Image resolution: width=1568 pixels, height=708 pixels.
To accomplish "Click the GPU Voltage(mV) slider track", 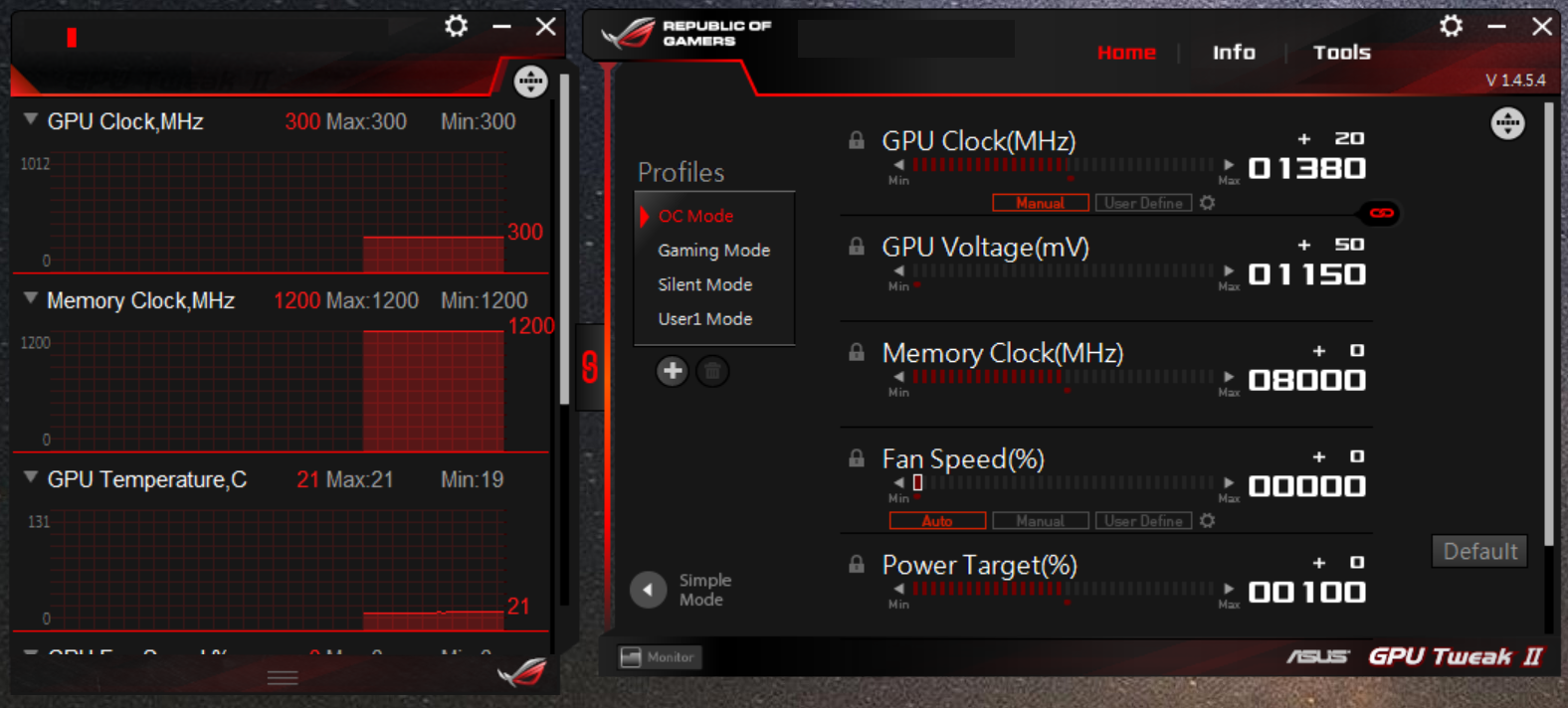I will click(x=1064, y=270).
